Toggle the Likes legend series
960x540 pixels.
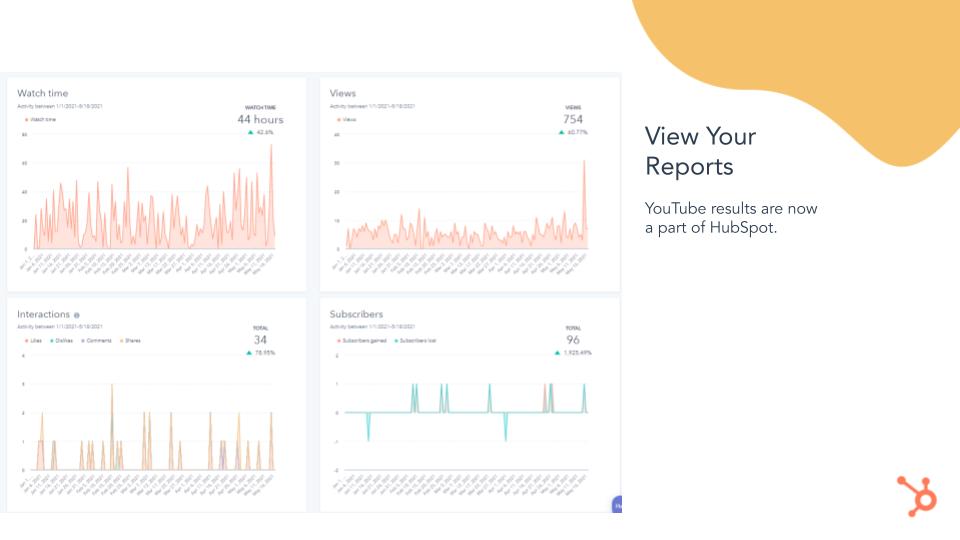coord(34,340)
